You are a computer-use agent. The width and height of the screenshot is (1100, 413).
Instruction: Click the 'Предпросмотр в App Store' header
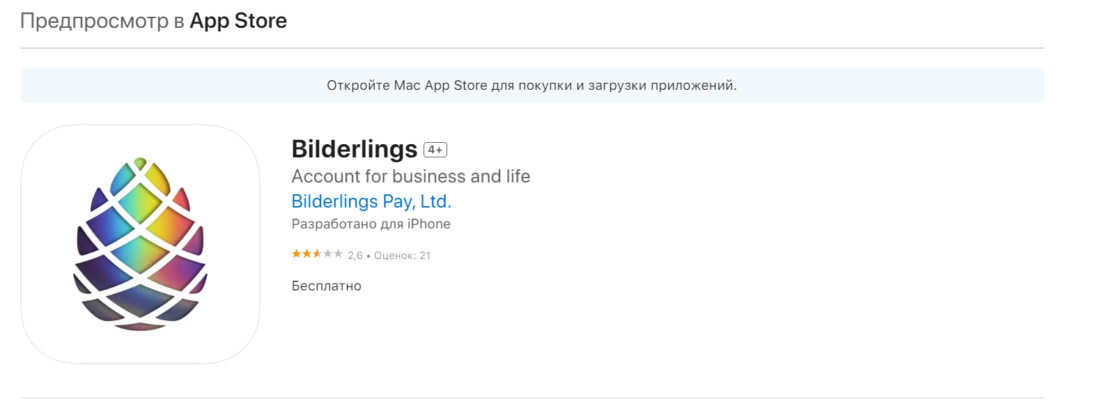[154, 21]
